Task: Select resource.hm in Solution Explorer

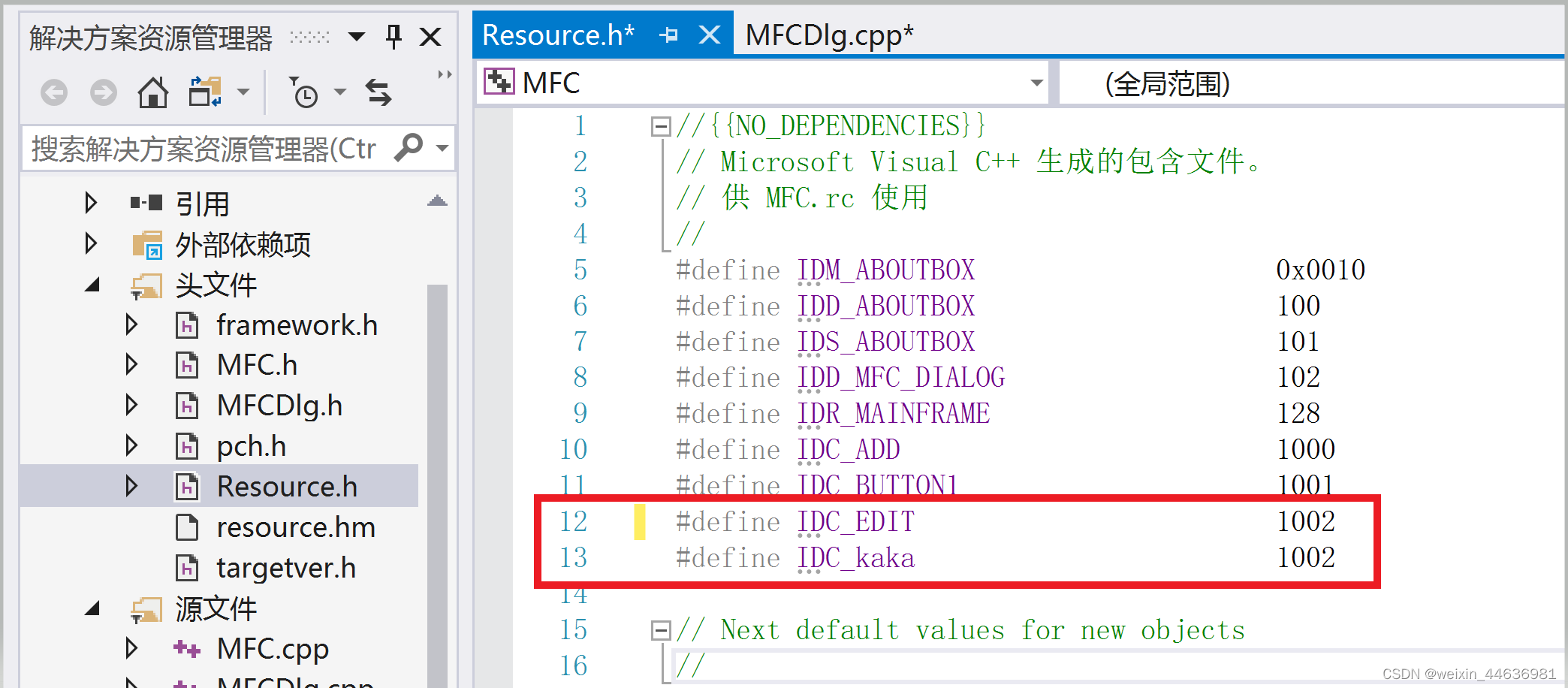Action: (296, 527)
